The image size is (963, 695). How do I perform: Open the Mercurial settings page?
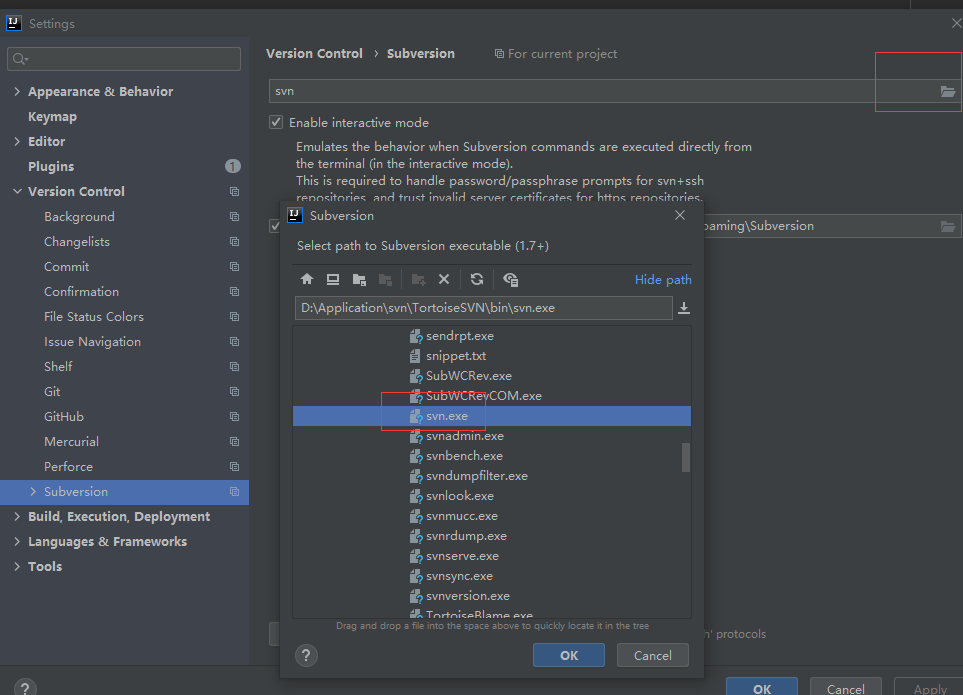[71, 441]
